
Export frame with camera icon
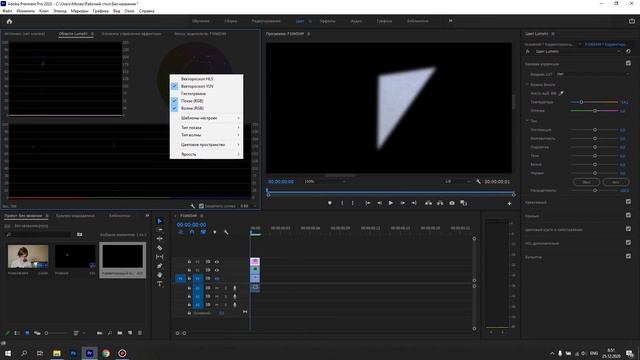[x=452, y=203]
